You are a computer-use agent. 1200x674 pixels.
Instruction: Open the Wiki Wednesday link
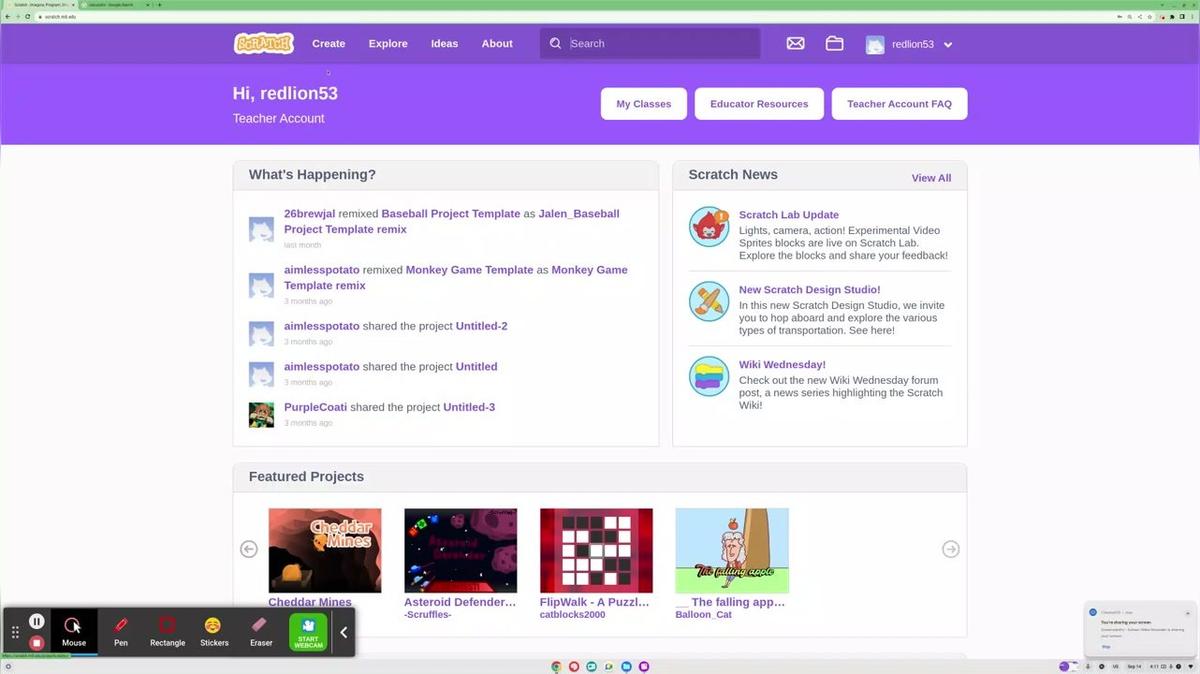(782, 365)
